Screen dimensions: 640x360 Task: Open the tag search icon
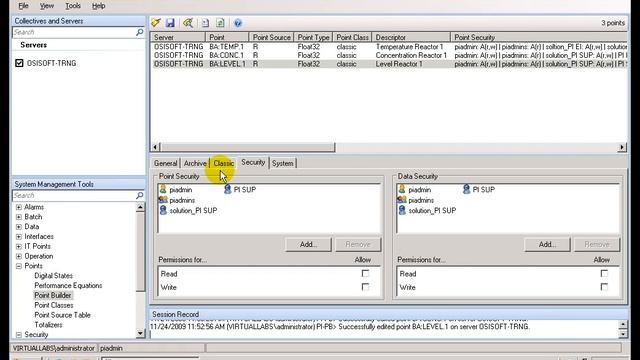tap(188, 23)
